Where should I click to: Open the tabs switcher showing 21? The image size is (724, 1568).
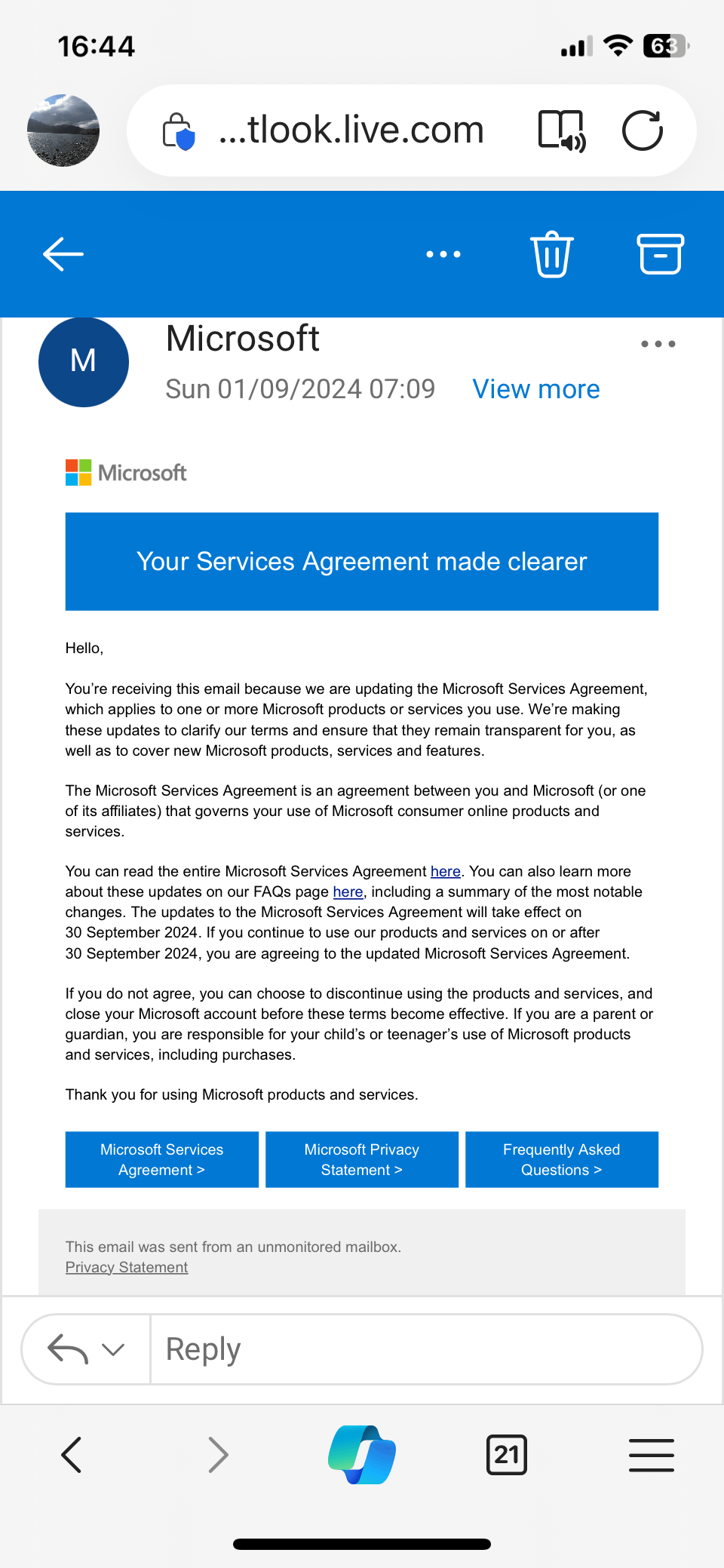pos(507,1455)
